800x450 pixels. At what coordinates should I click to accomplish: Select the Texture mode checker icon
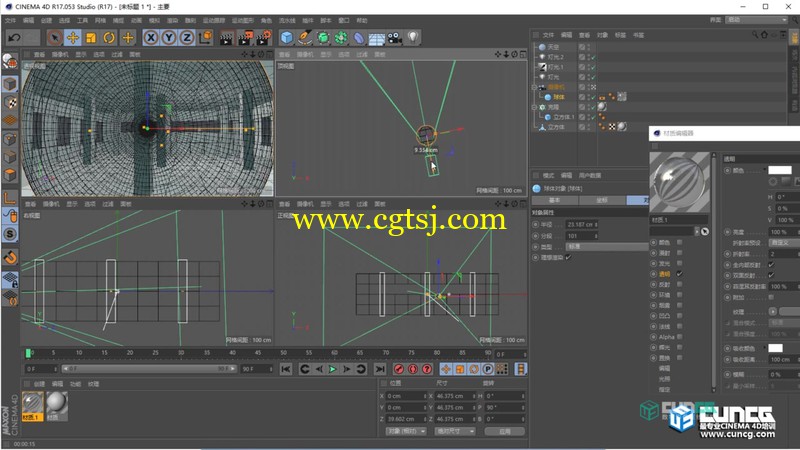click(10, 103)
